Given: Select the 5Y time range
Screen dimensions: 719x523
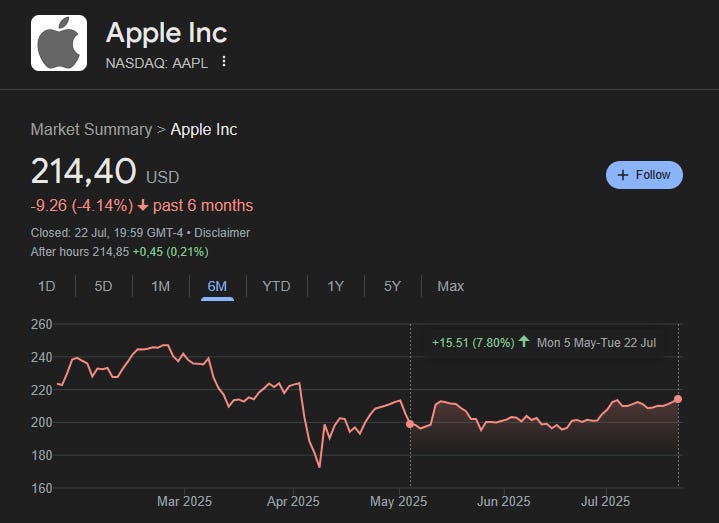Looking at the screenshot, I should coord(392,286).
